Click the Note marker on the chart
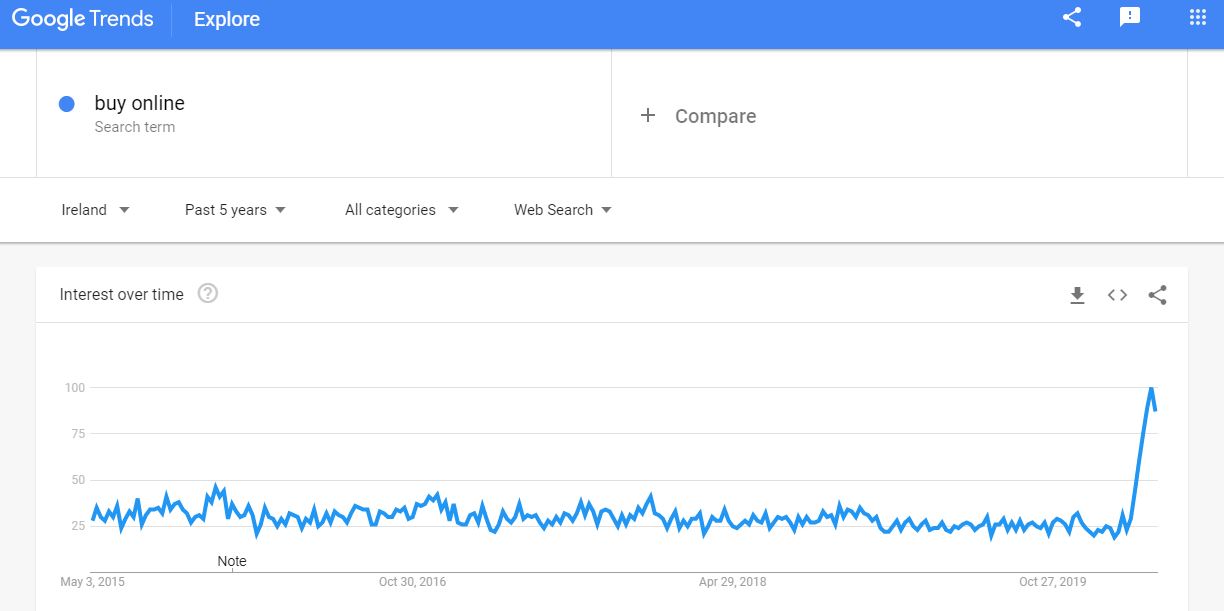1224x611 pixels. (232, 561)
